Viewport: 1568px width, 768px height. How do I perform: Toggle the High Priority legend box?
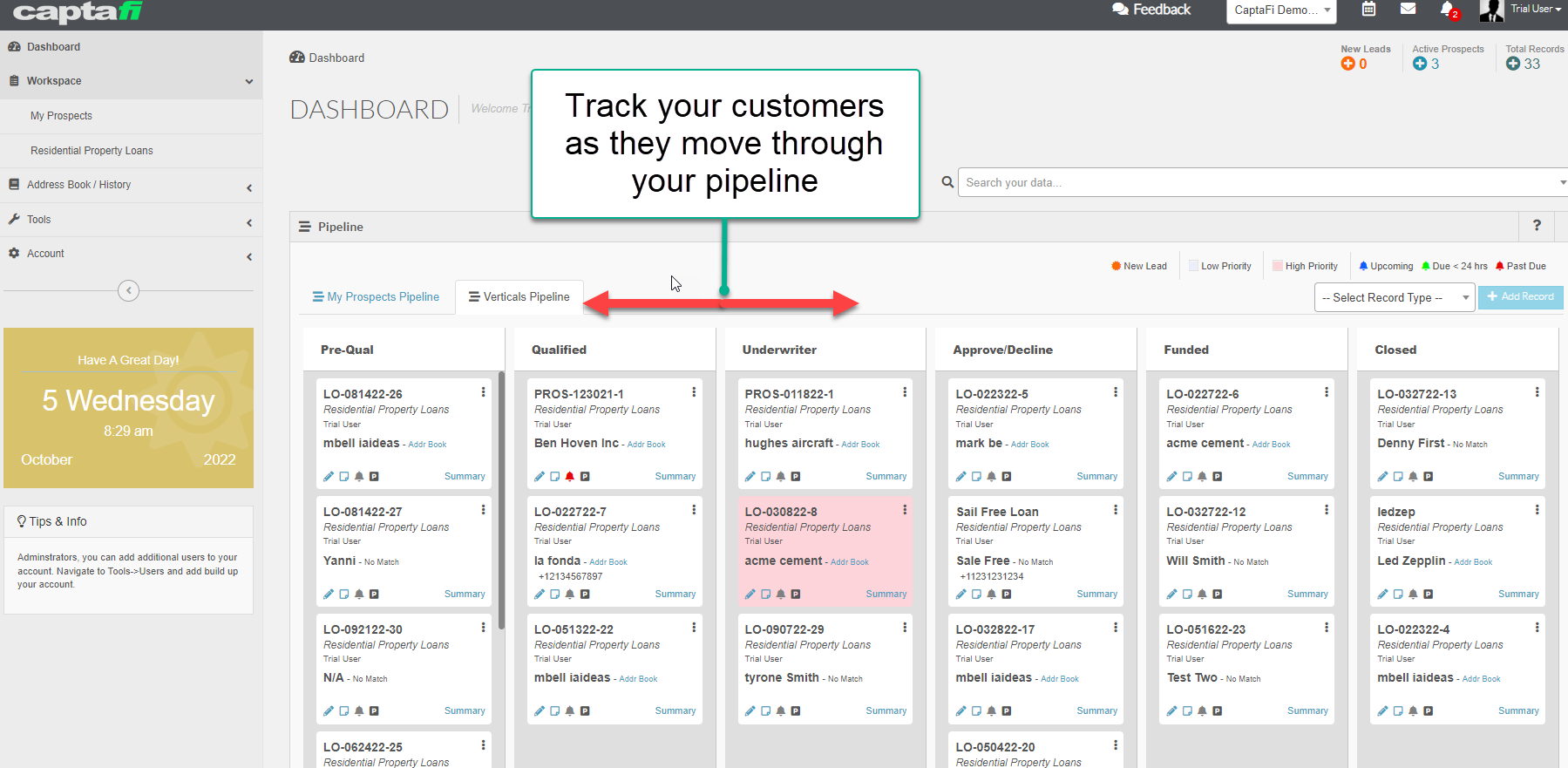click(1277, 267)
